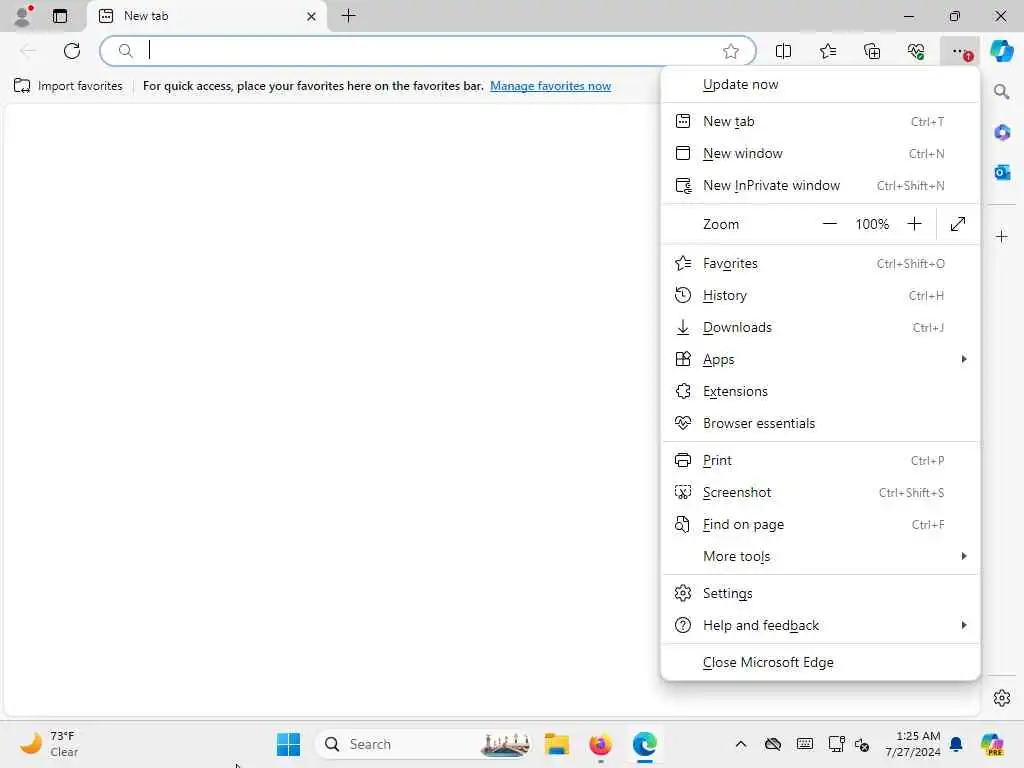Select New tab menu entry
The width and height of the screenshot is (1024, 768).
pos(820,121)
